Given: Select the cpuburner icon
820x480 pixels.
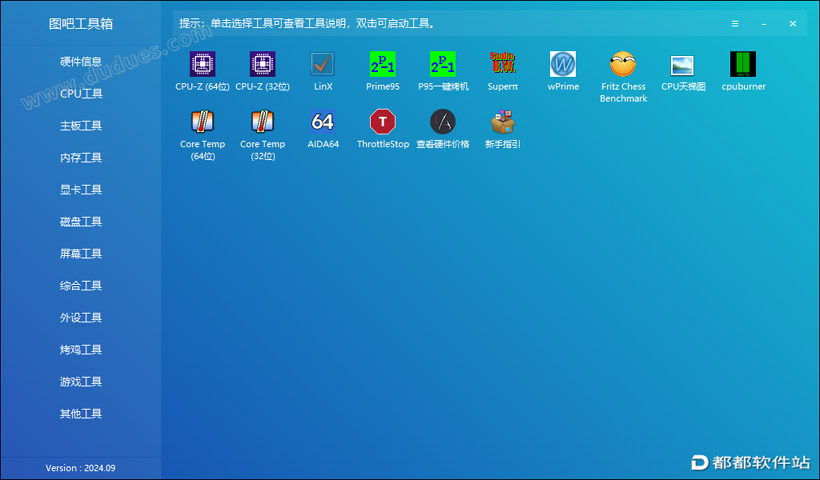Looking at the screenshot, I should [743, 64].
